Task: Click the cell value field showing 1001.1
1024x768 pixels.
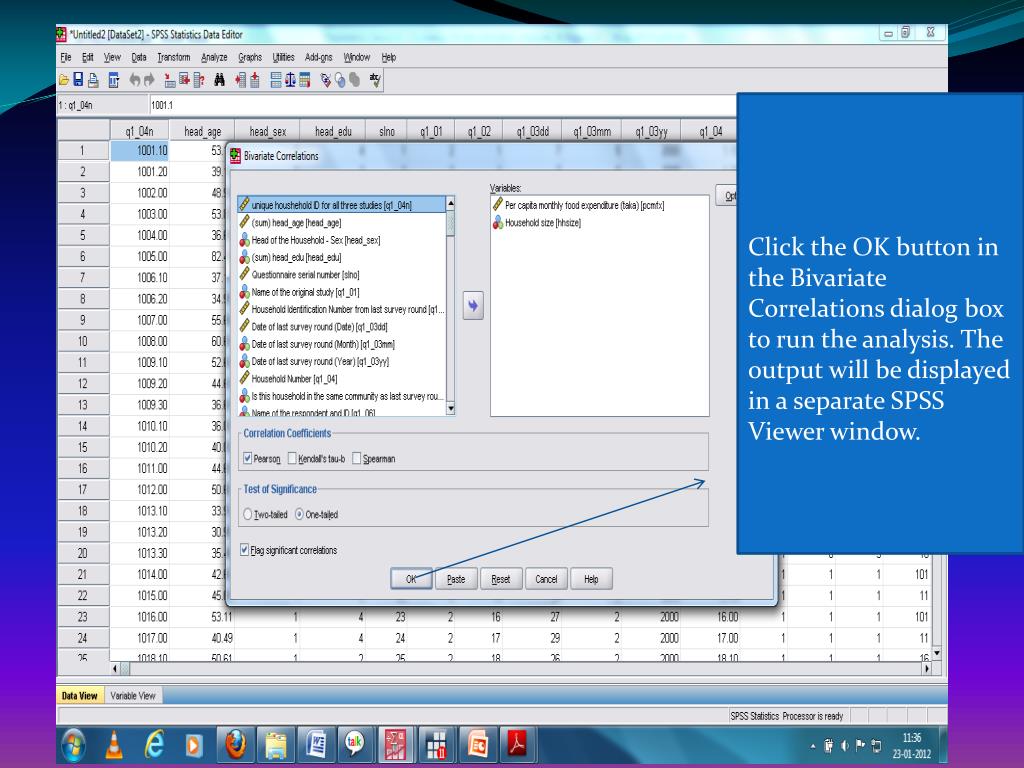Action: point(442,105)
